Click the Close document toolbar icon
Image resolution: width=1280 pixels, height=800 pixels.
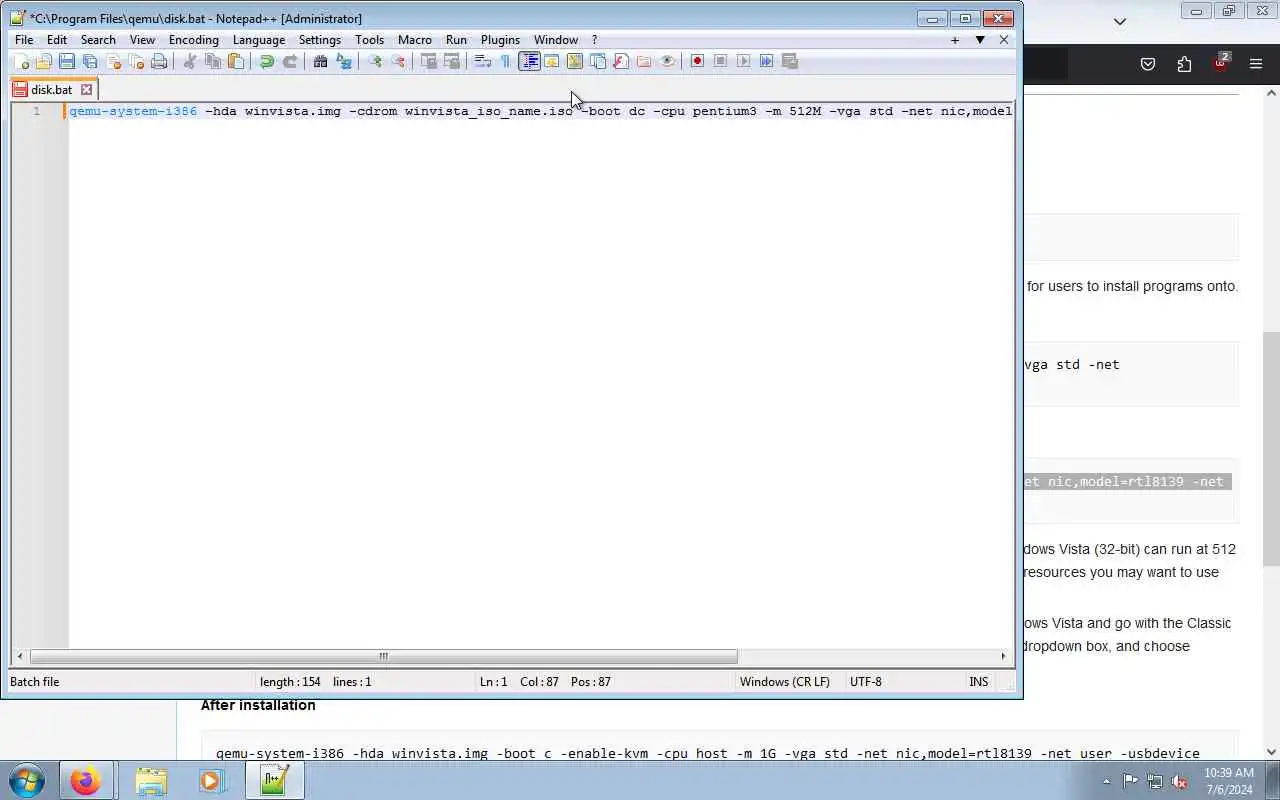coord(113,61)
